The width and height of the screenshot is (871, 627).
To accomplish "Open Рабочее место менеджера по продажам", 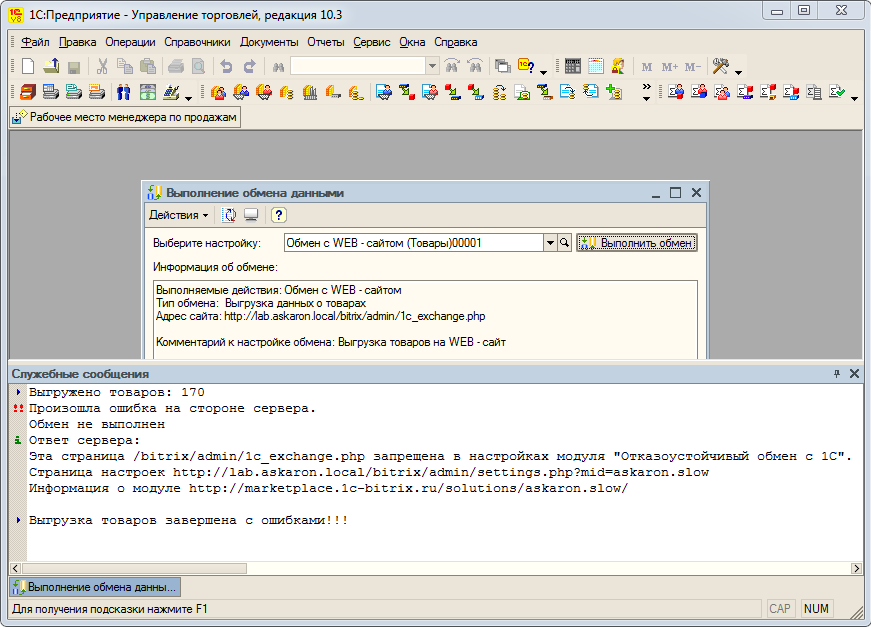I will (125, 117).
